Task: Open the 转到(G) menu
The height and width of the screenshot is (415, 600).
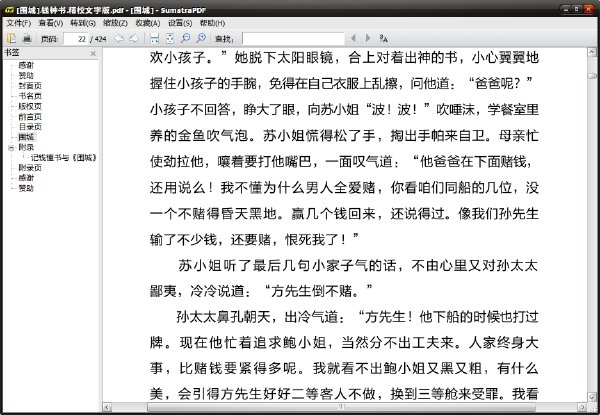Action: [83, 23]
